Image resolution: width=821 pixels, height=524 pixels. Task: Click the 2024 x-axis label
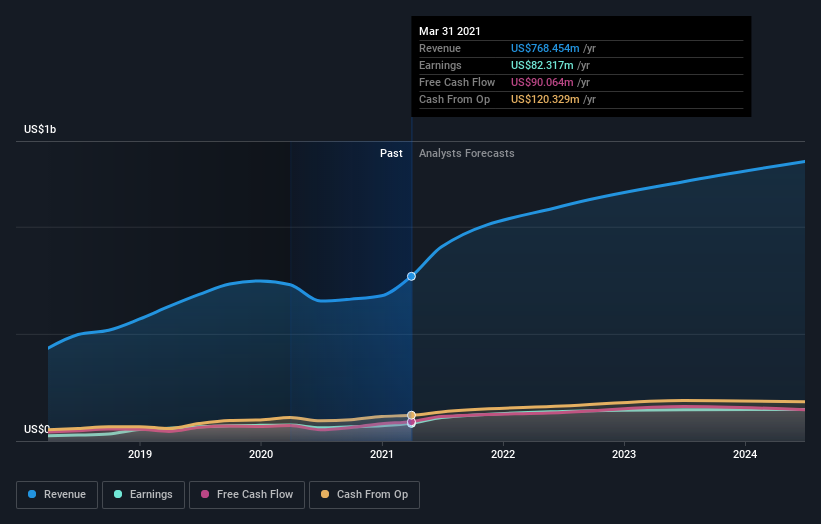pos(745,454)
